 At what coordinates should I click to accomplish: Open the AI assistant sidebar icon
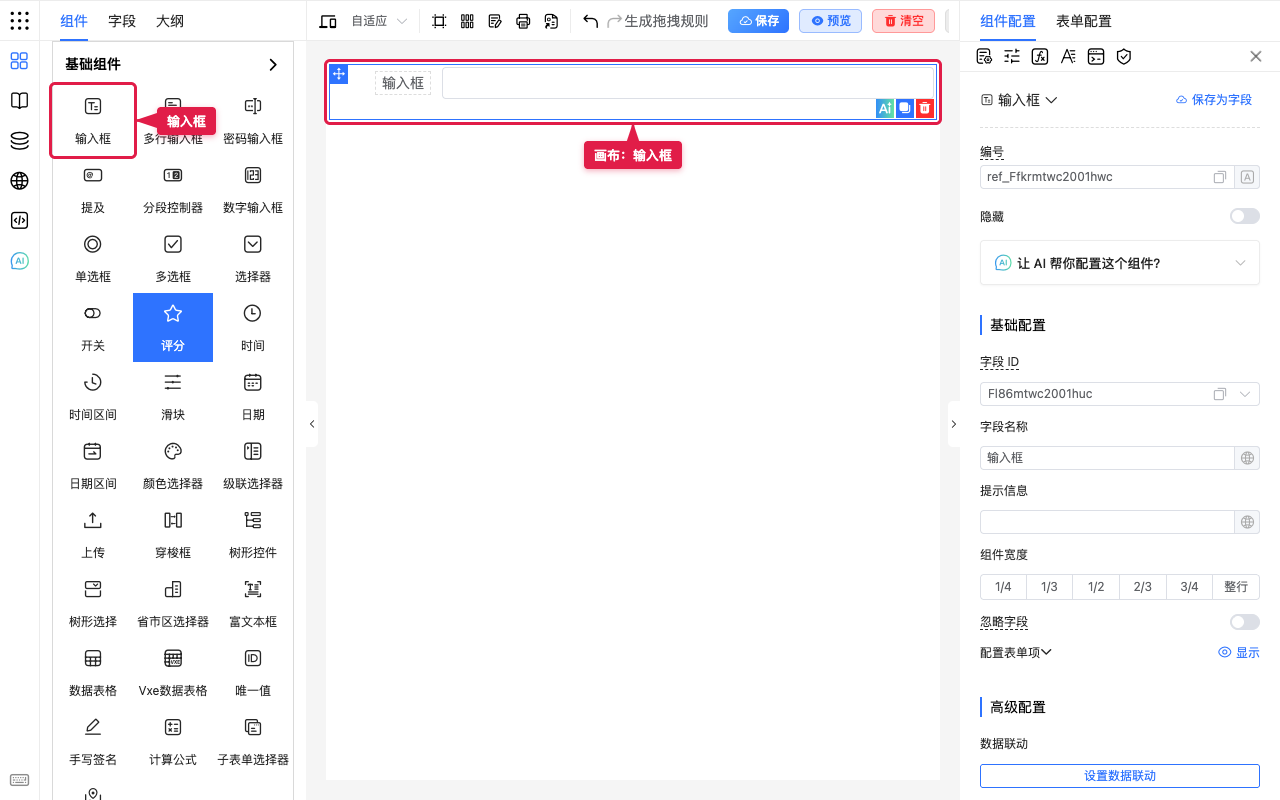coord(19,261)
